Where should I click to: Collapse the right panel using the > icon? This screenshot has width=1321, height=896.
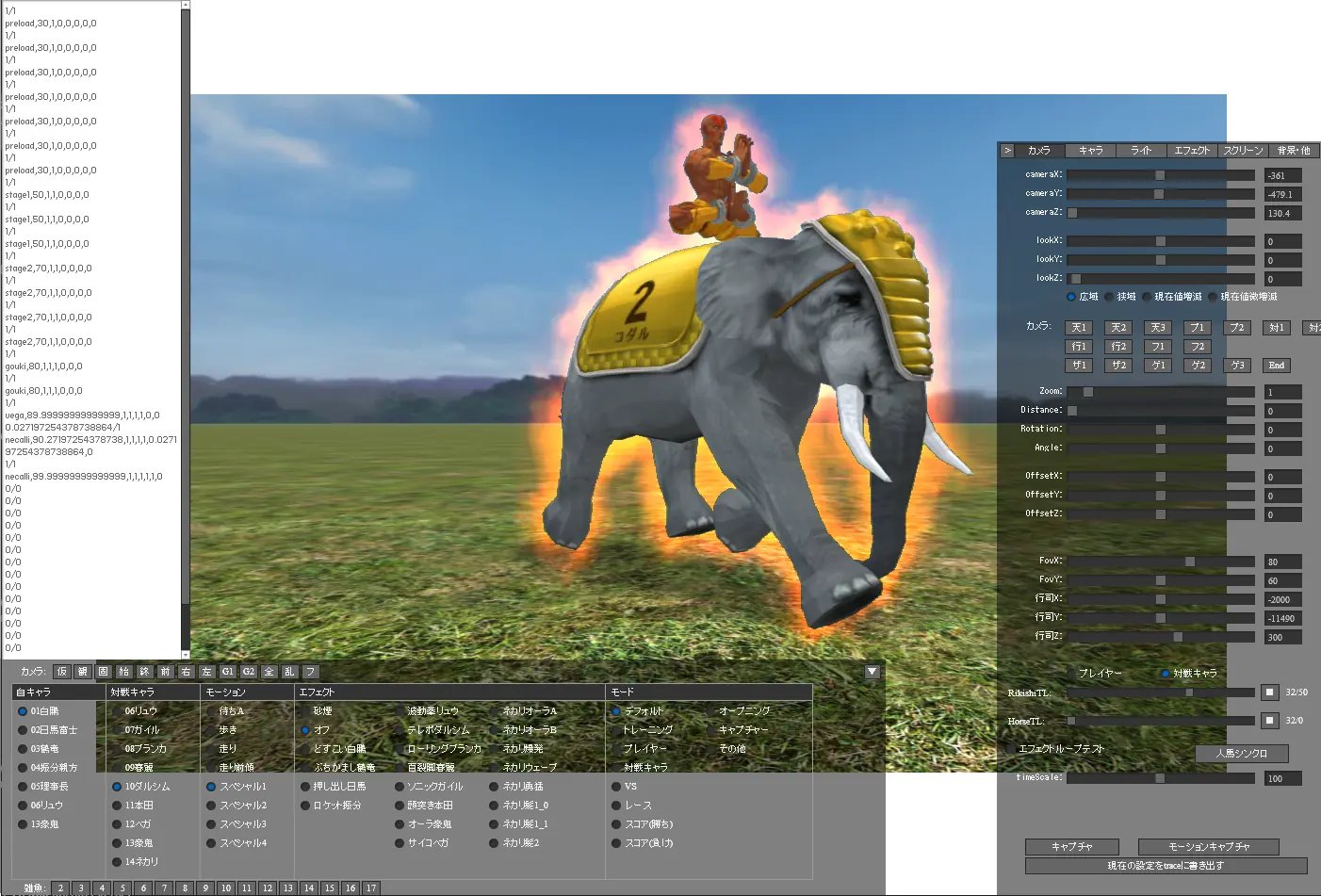[1007, 151]
